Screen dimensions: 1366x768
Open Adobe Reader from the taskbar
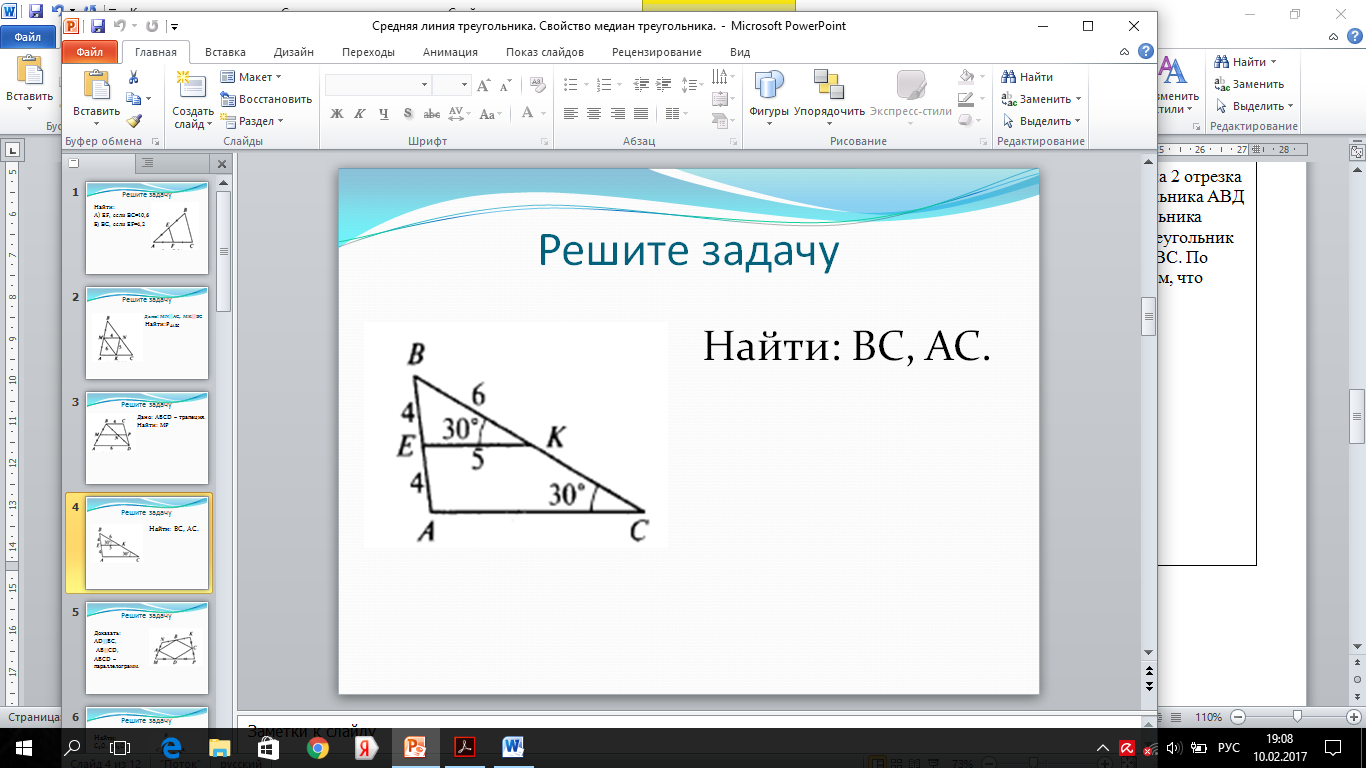tap(464, 747)
